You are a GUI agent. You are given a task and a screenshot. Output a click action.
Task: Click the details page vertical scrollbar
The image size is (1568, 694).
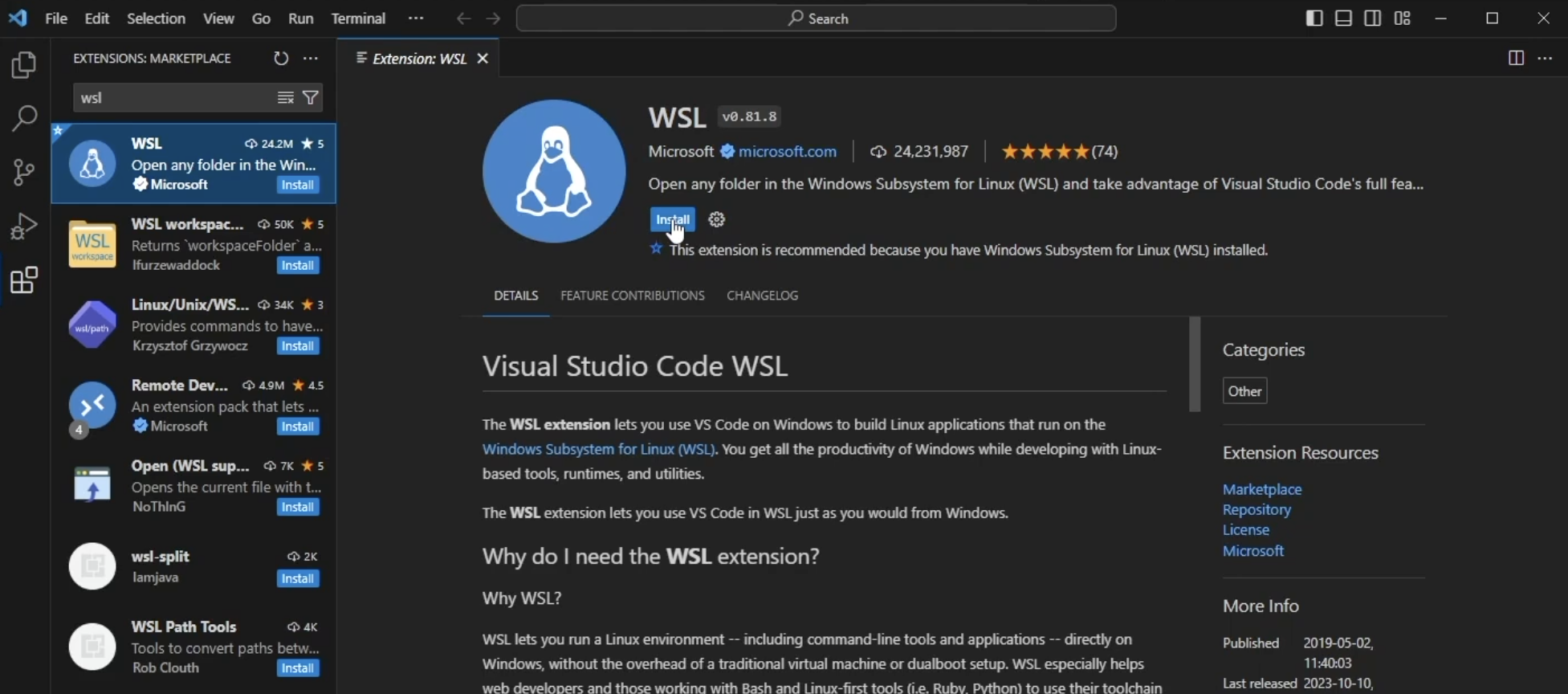click(x=1195, y=364)
